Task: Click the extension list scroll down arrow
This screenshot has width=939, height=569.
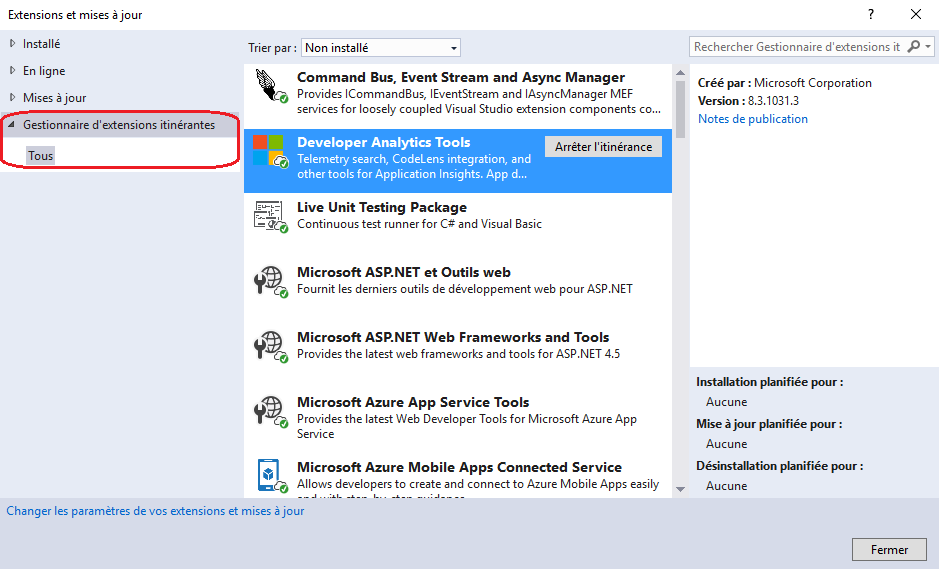Action: coord(680,489)
